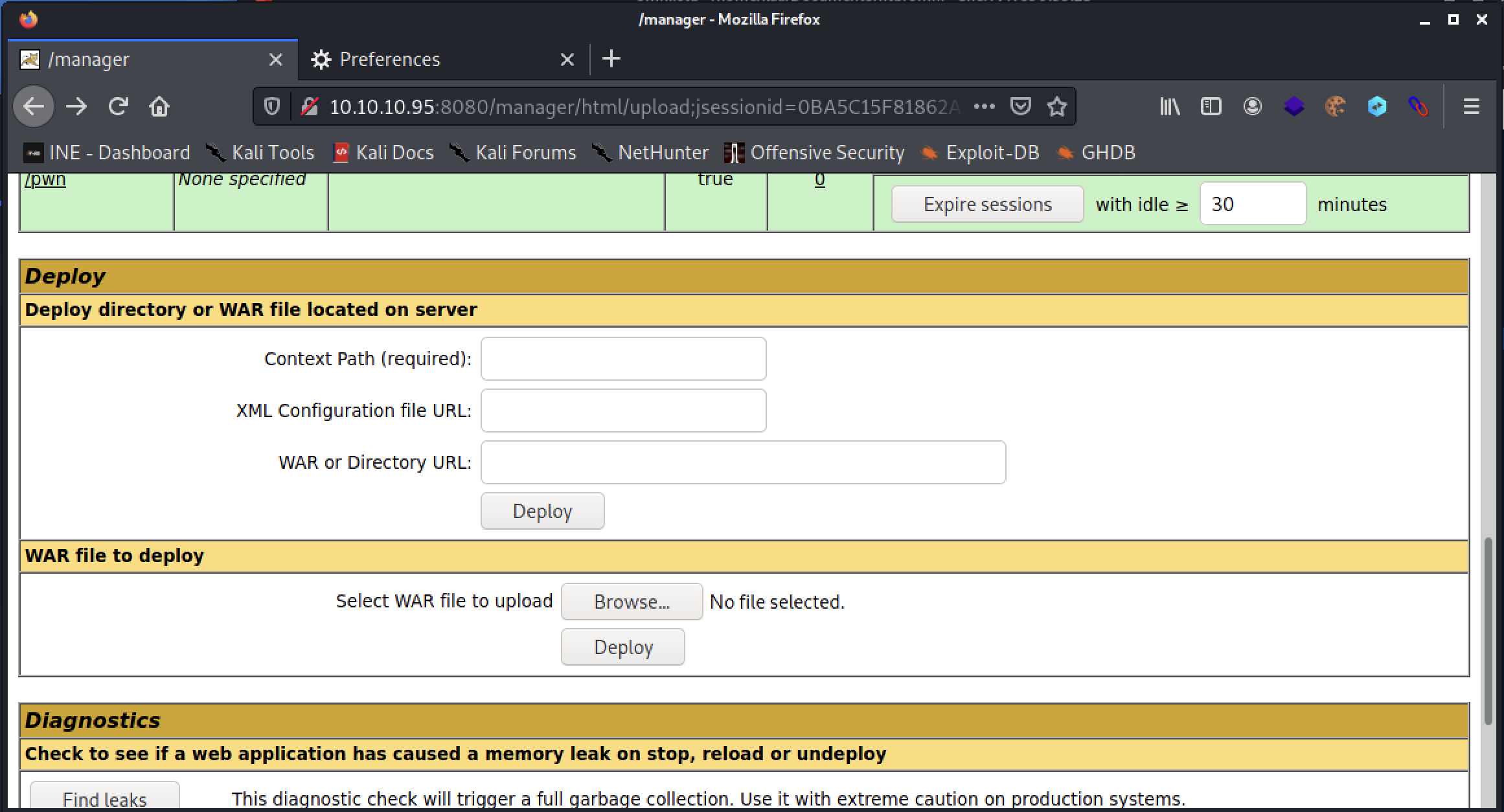The height and width of the screenshot is (812, 1504).
Task: Click the Expire sessions button
Action: tap(986, 205)
